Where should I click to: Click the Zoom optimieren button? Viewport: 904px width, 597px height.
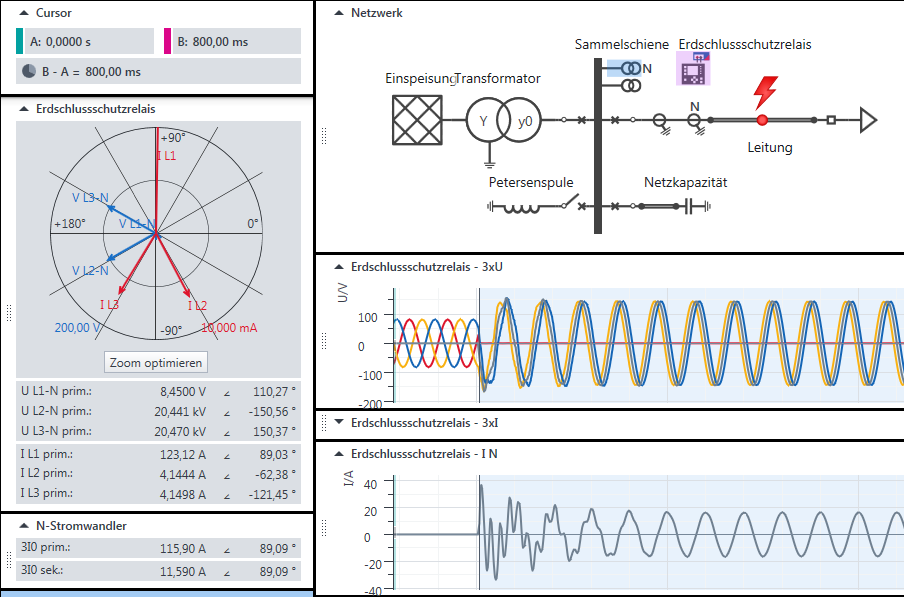coord(156,362)
